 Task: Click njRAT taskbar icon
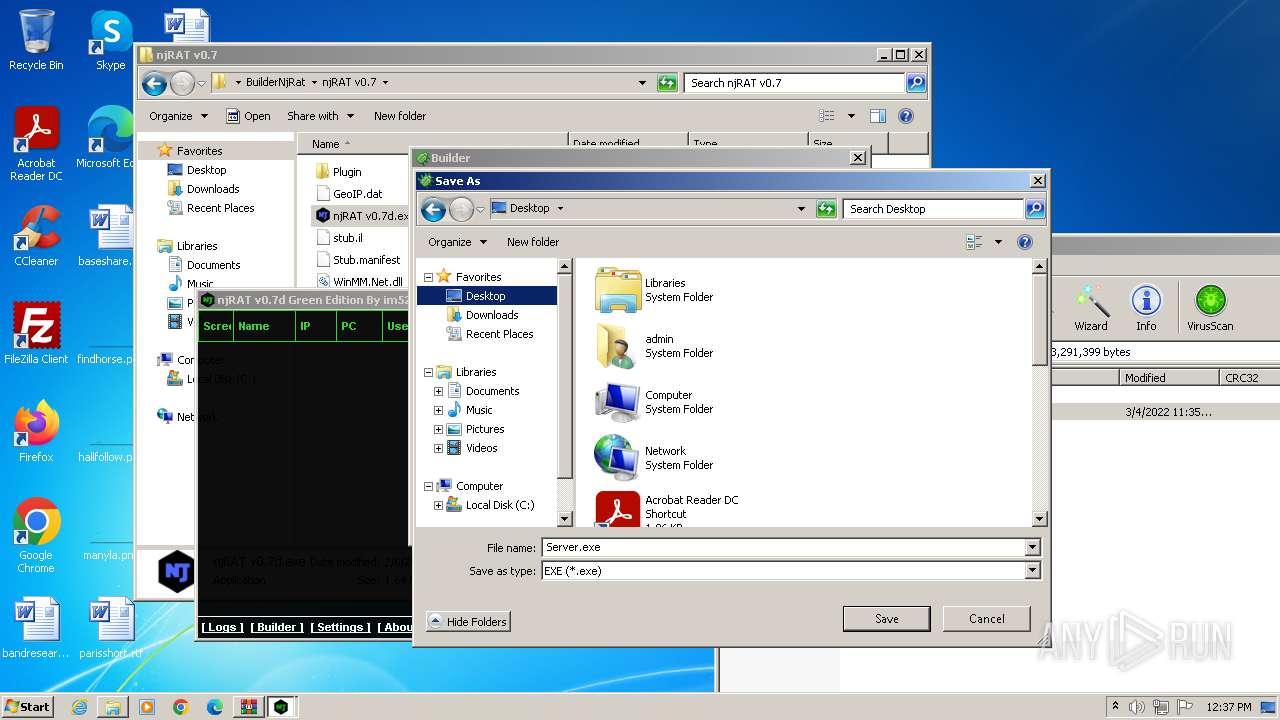tap(281, 707)
